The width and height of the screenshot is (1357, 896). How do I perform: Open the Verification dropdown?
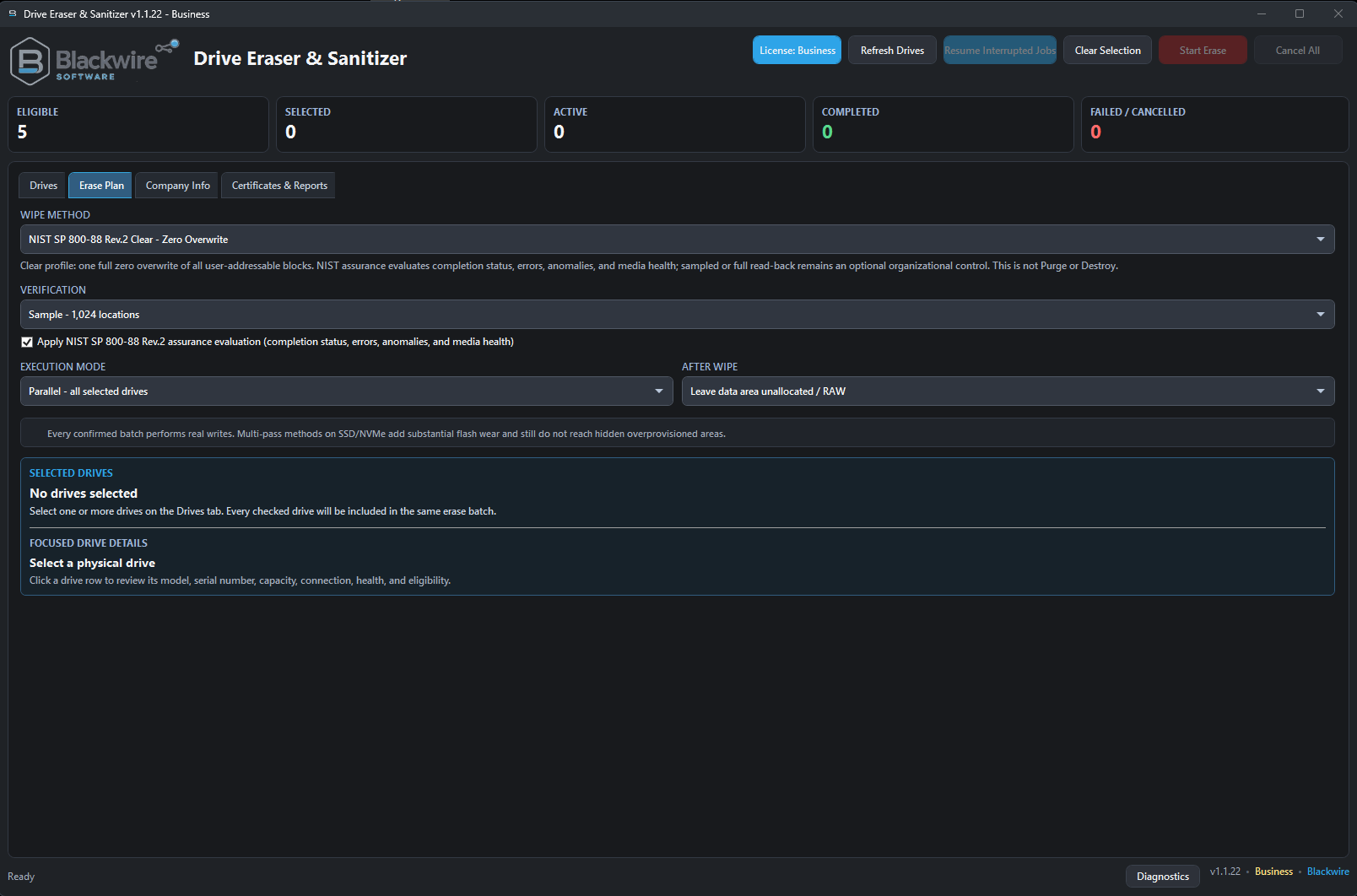pyautogui.click(x=677, y=315)
